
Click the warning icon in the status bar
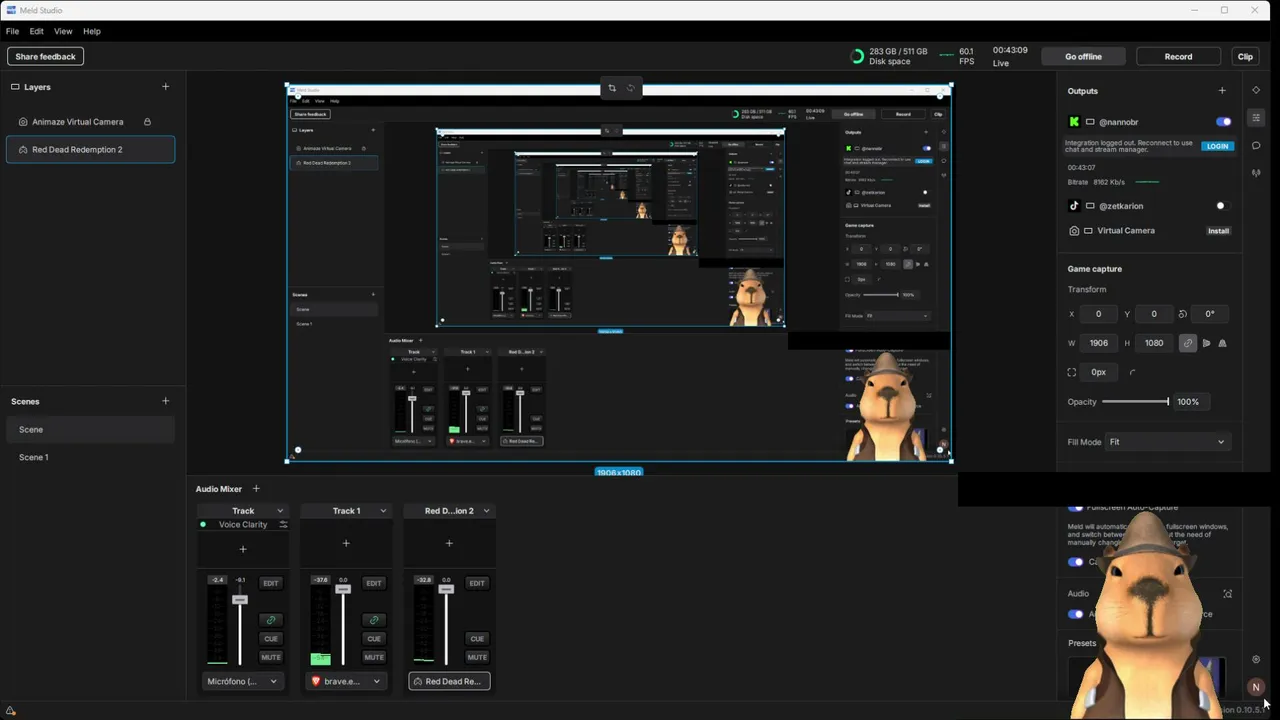[x=11, y=711]
